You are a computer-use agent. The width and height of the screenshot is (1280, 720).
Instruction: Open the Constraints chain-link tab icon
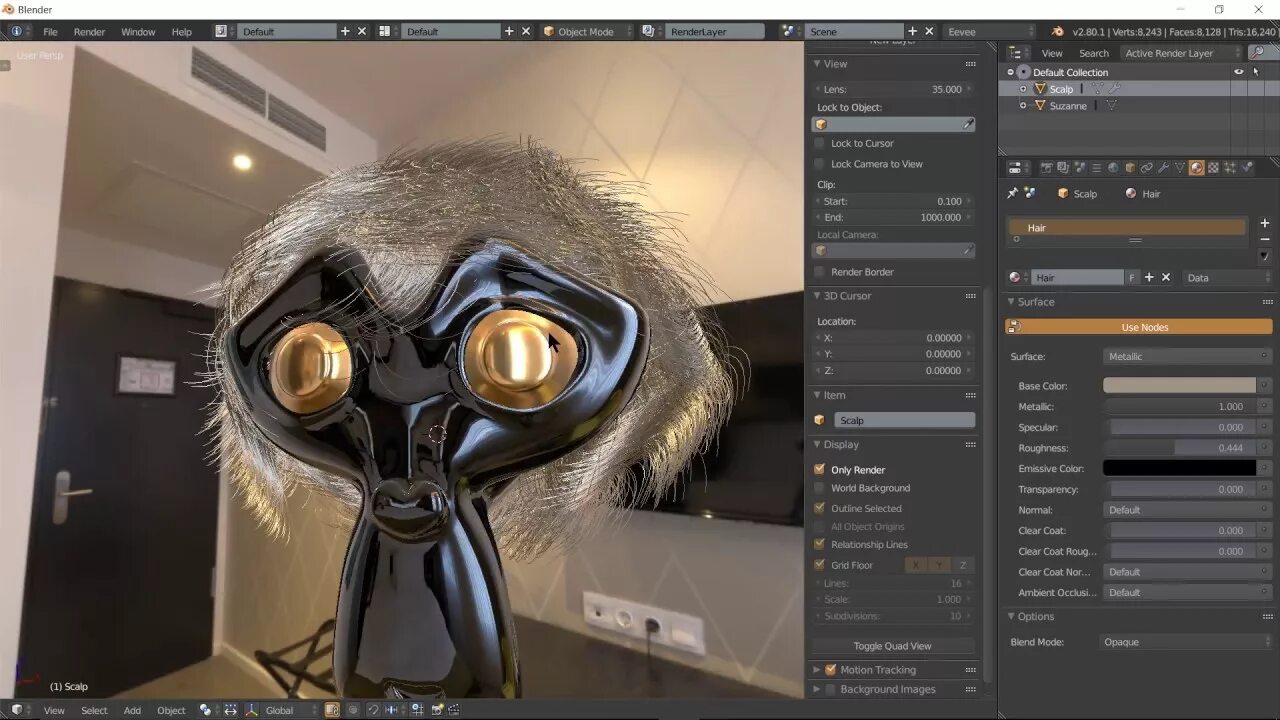click(1146, 168)
